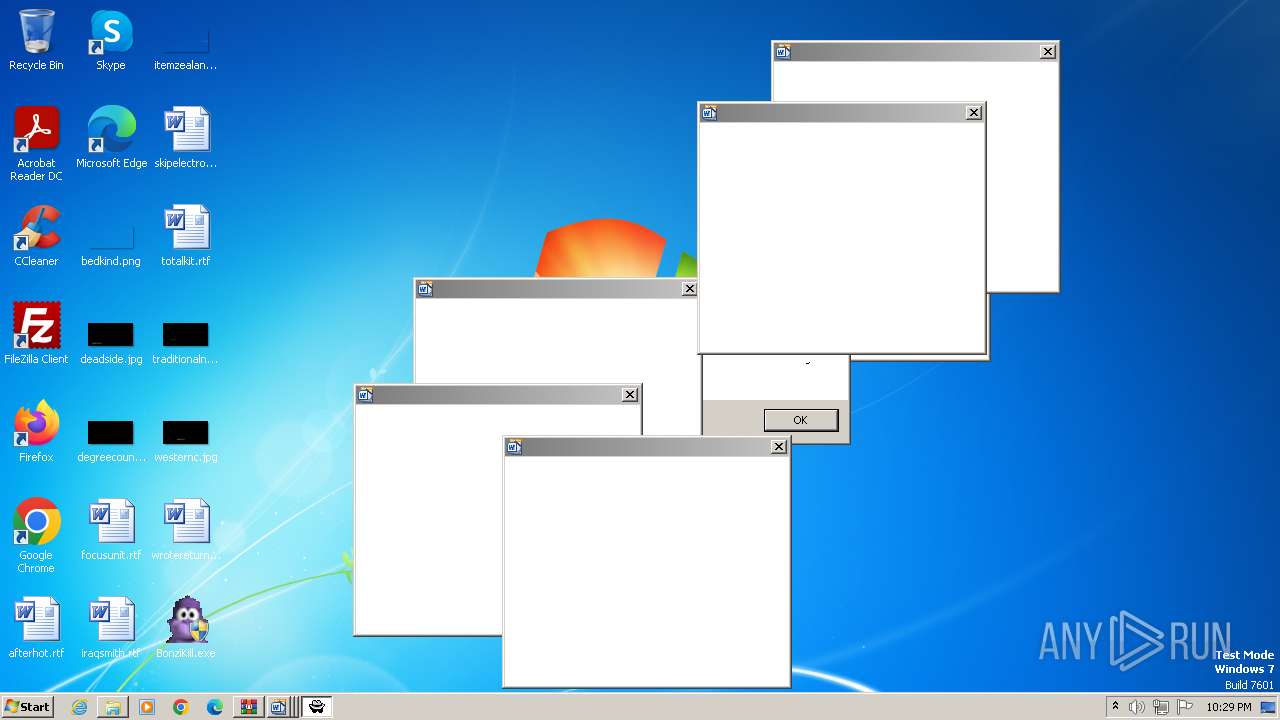Open the 10:29 PM taskbar clock
The height and width of the screenshot is (720, 1280).
click(1229, 707)
